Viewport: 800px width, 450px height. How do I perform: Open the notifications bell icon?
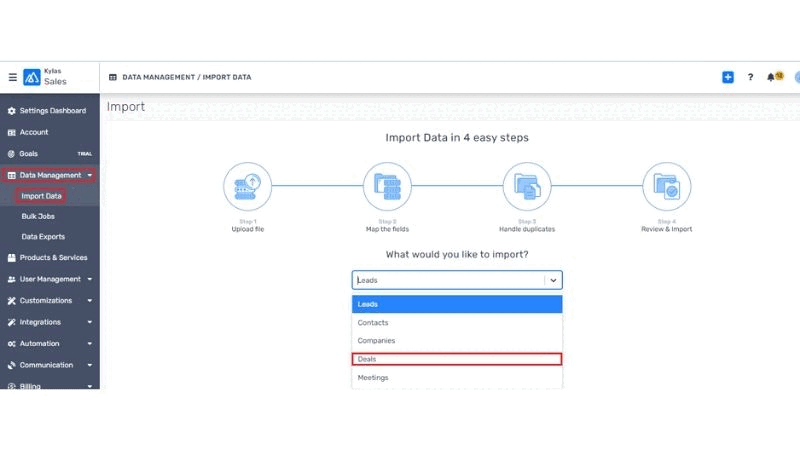coord(772,77)
